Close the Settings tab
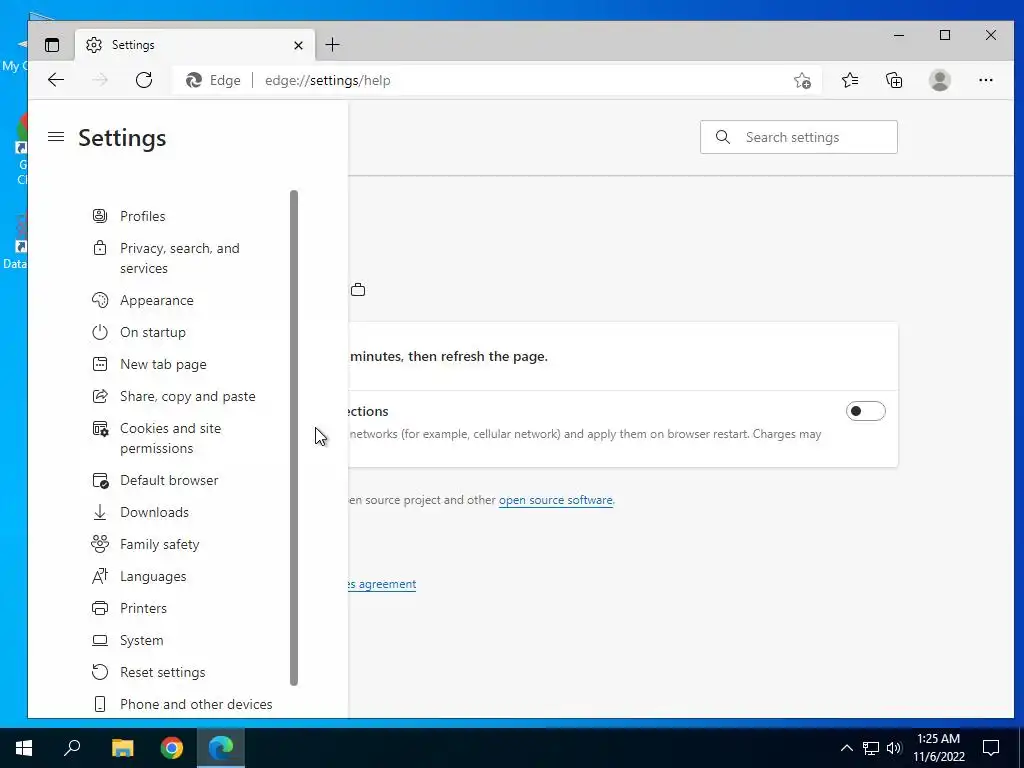Screen dimensions: 1024x768 298,45
